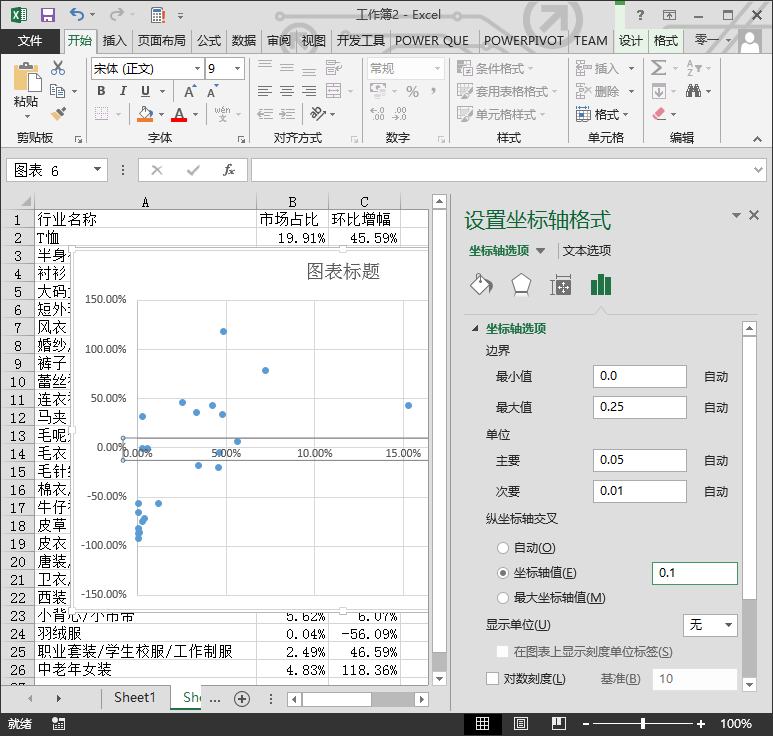The height and width of the screenshot is (736, 773).
Task: Click the Axis Options bar chart icon
Action: tap(600, 285)
